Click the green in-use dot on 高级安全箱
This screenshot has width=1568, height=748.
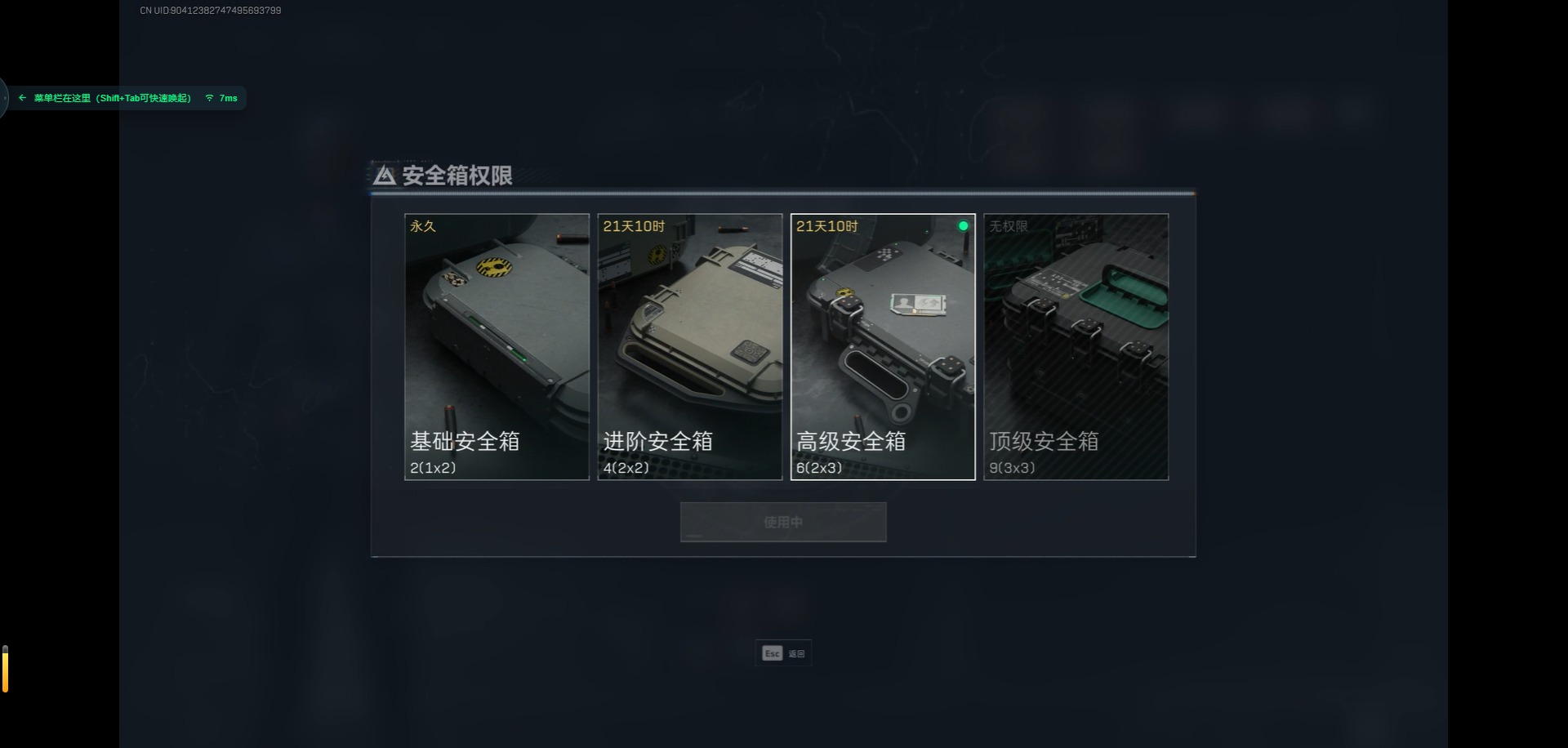(x=964, y=226)
